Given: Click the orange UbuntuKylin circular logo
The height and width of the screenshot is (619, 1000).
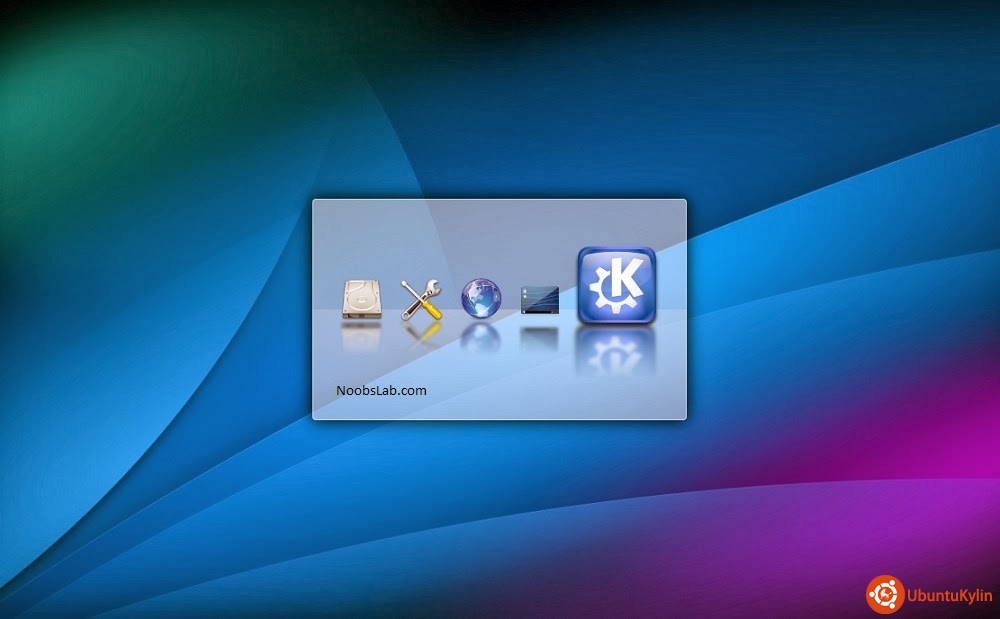Looking at the screenshot, I should tap(884, 594).
